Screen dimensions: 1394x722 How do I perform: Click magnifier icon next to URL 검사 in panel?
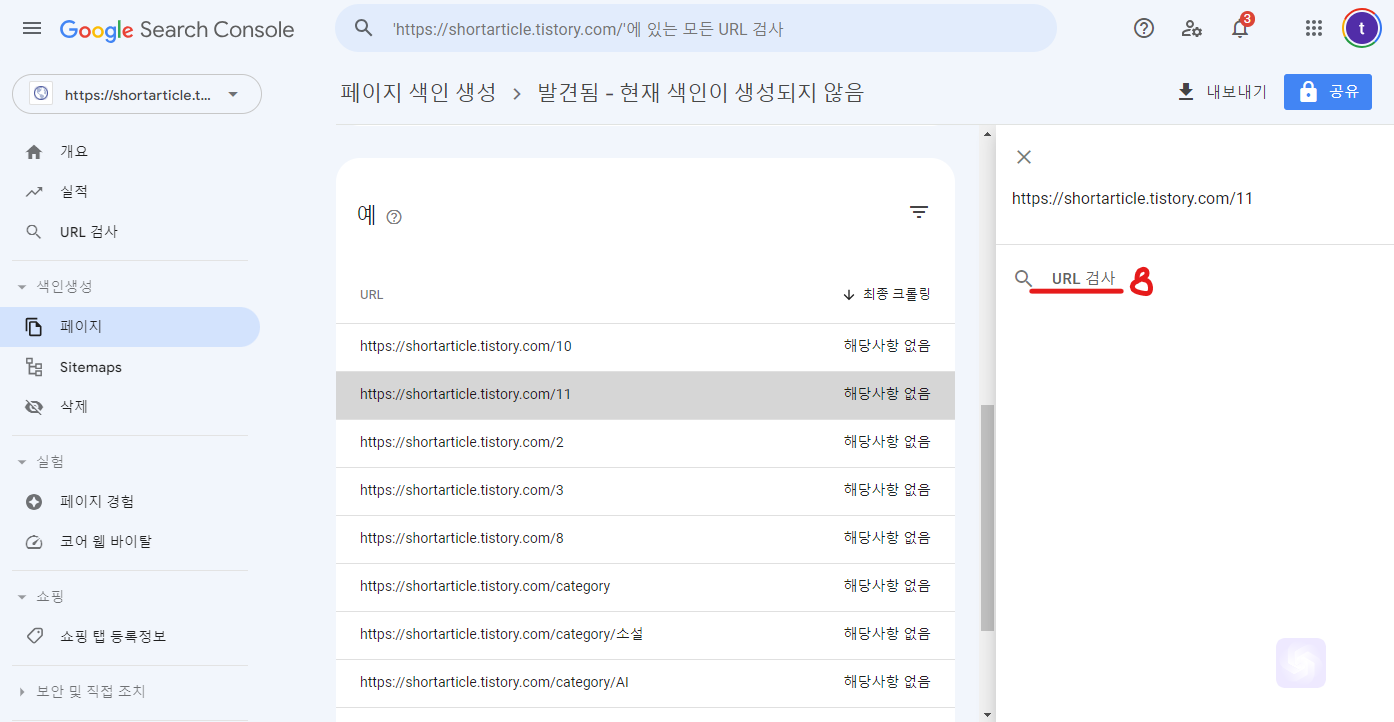(1023, 279)
